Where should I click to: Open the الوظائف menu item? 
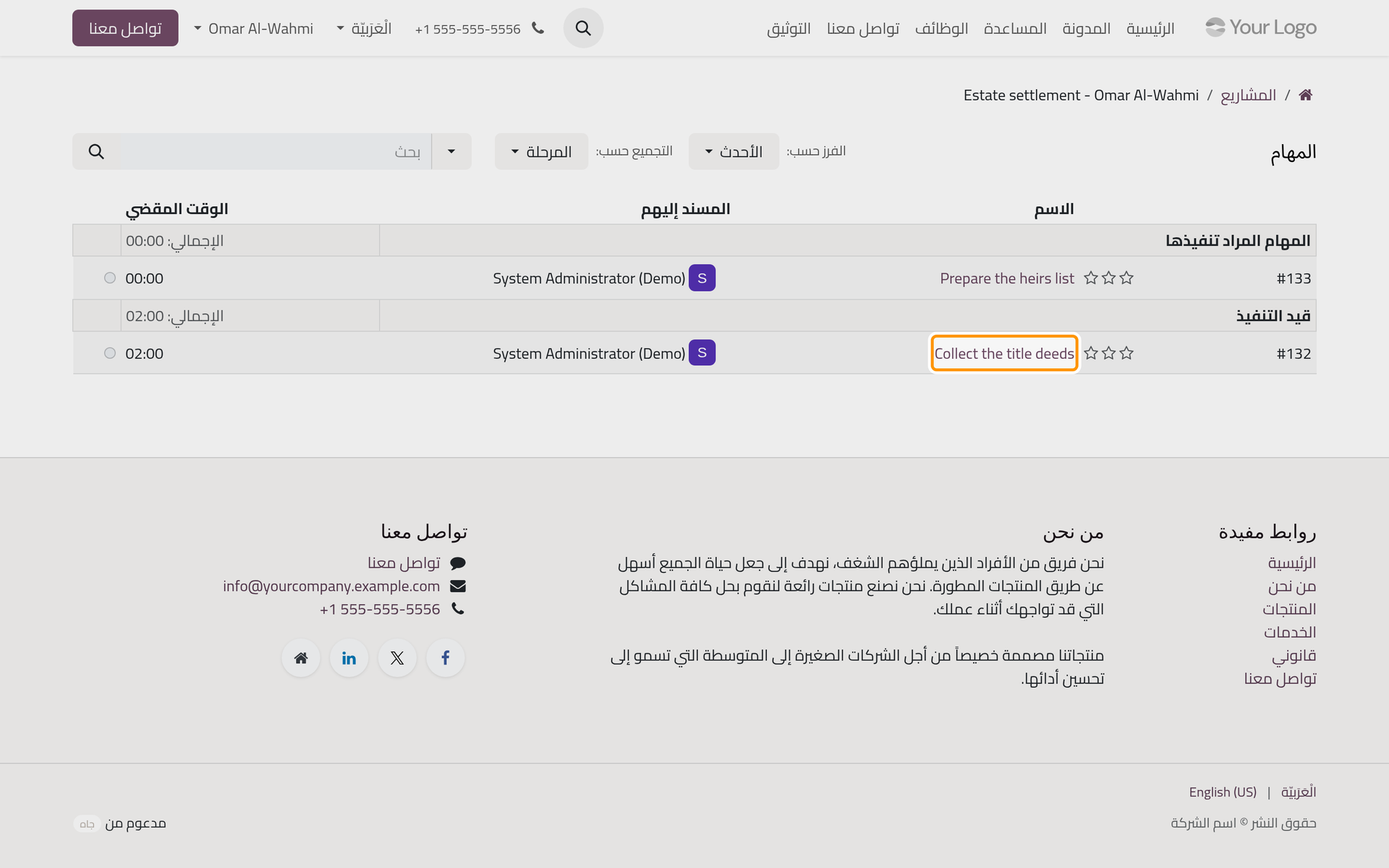point(941,28)
